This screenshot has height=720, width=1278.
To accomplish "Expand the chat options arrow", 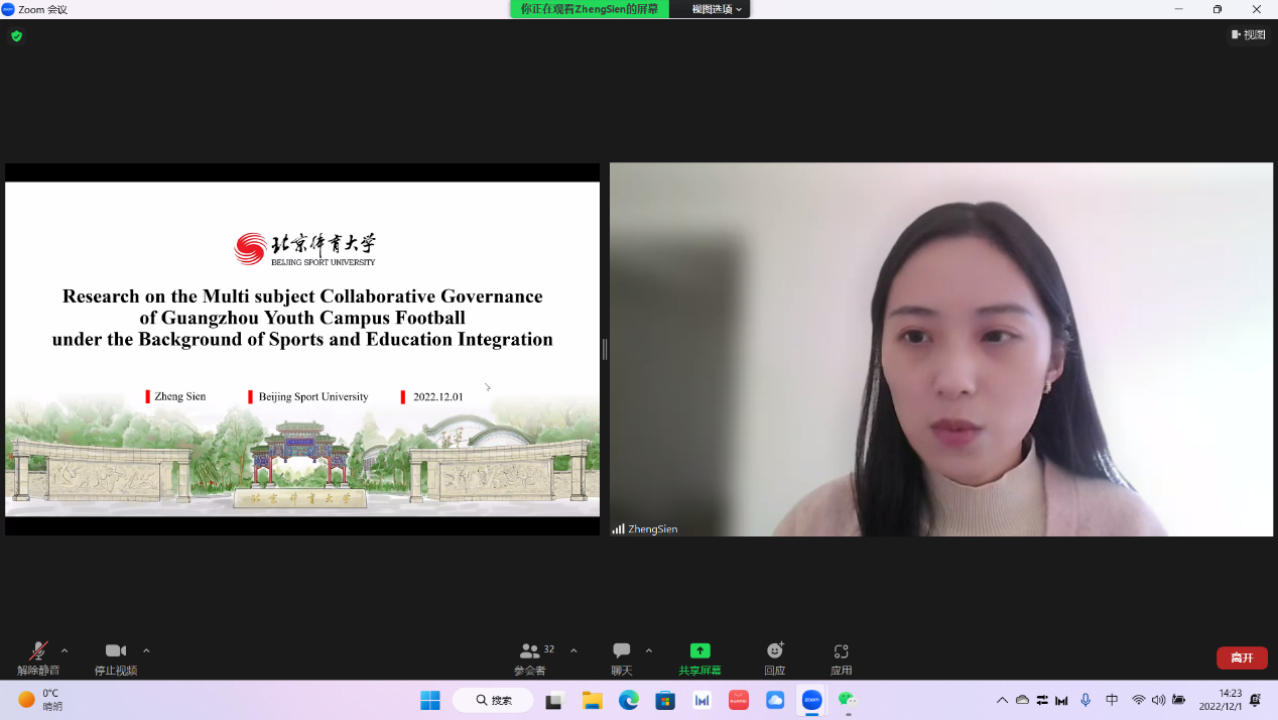I will click(649, 651).
